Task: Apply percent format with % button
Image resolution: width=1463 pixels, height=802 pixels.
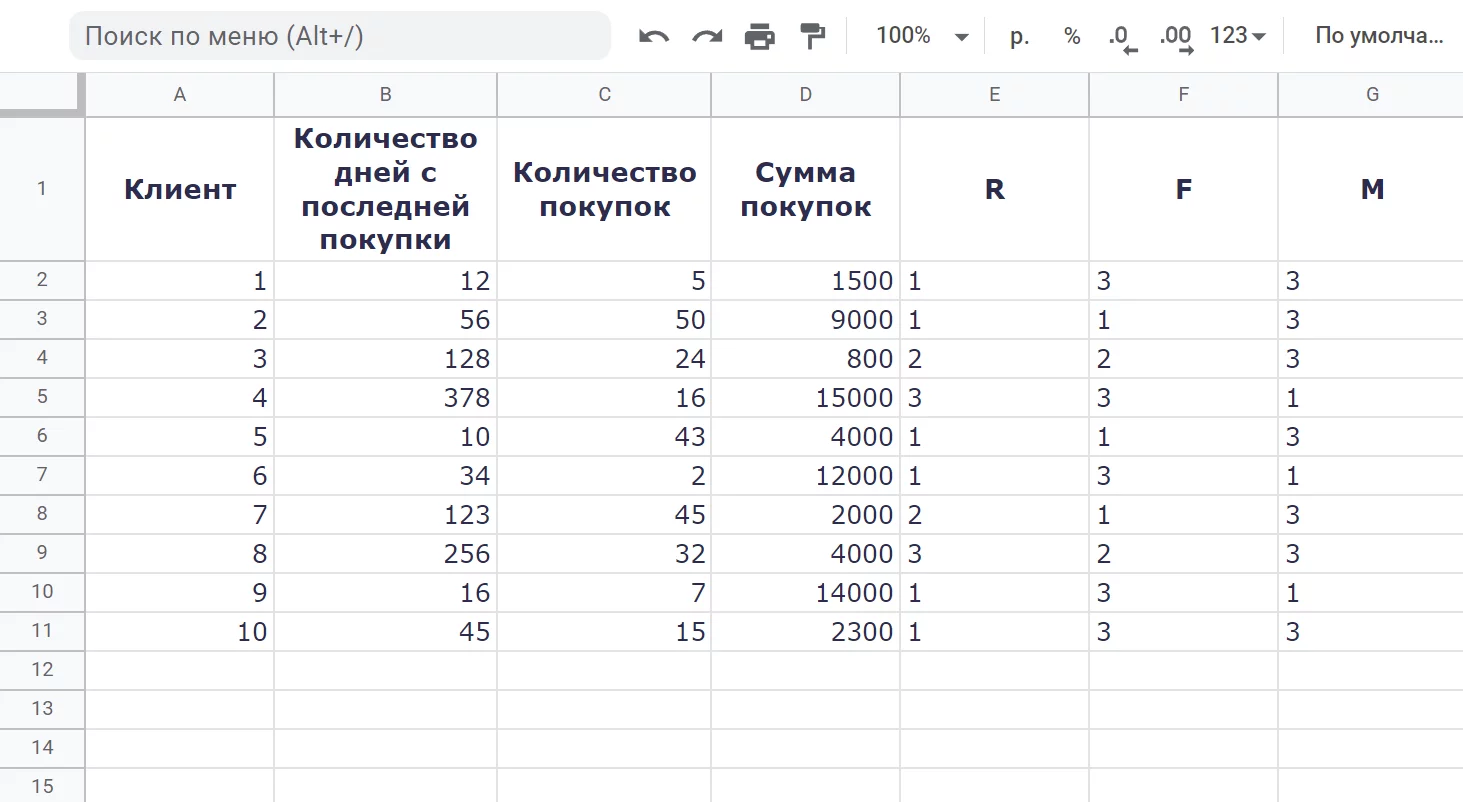Action: click(1072, 37)
